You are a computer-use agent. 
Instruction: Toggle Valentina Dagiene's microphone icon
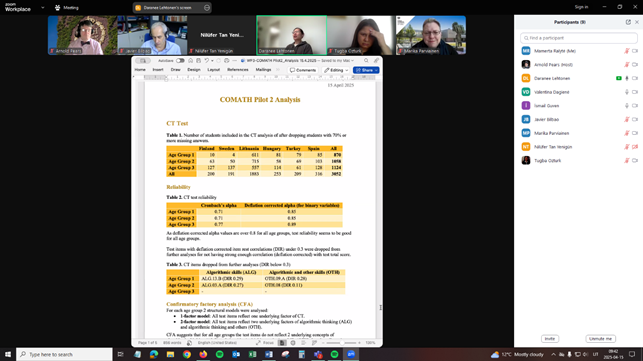tap(627, 92)
